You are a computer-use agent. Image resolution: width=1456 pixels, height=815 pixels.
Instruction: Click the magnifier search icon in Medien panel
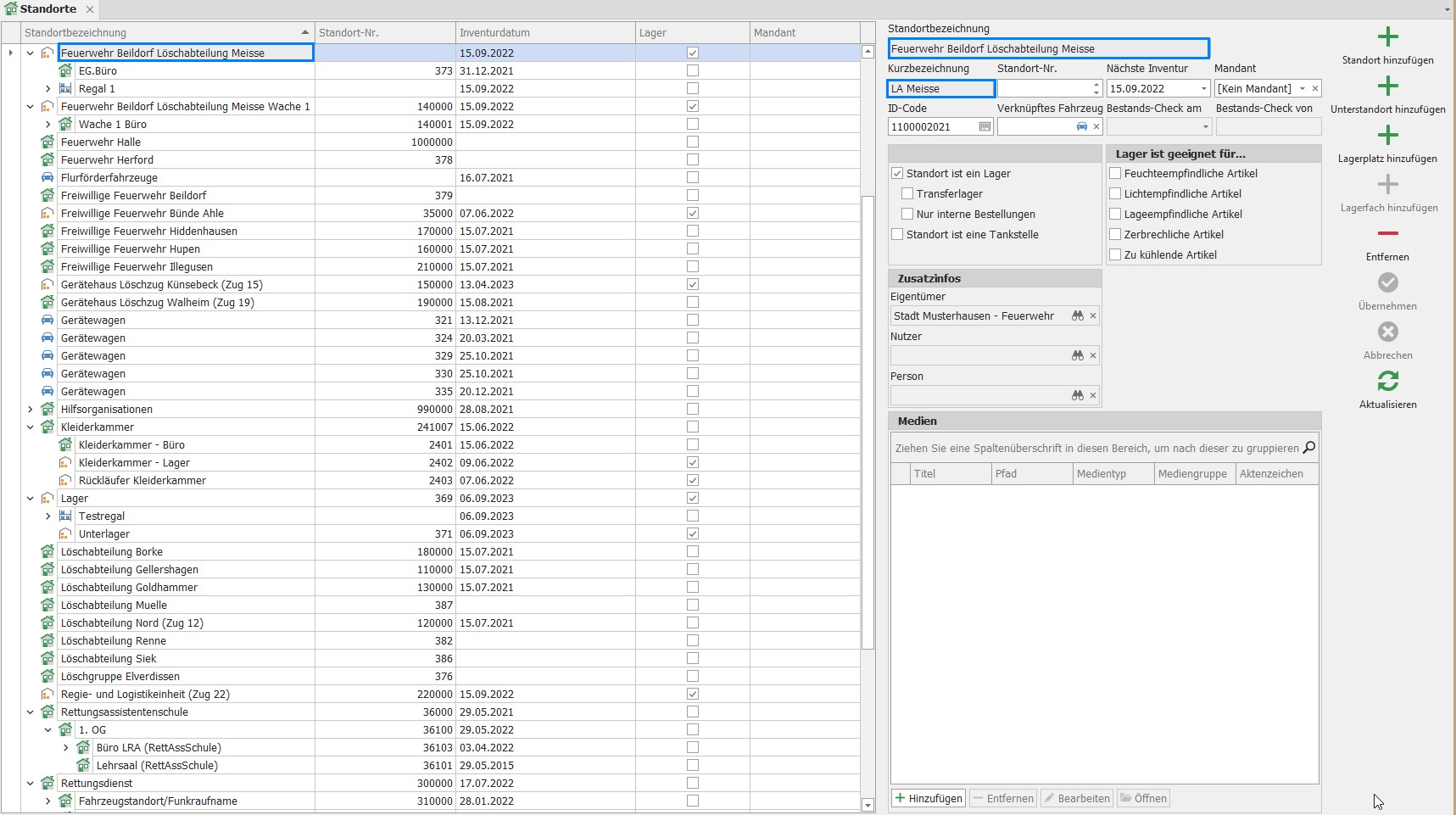click(x=1308, y=448)
